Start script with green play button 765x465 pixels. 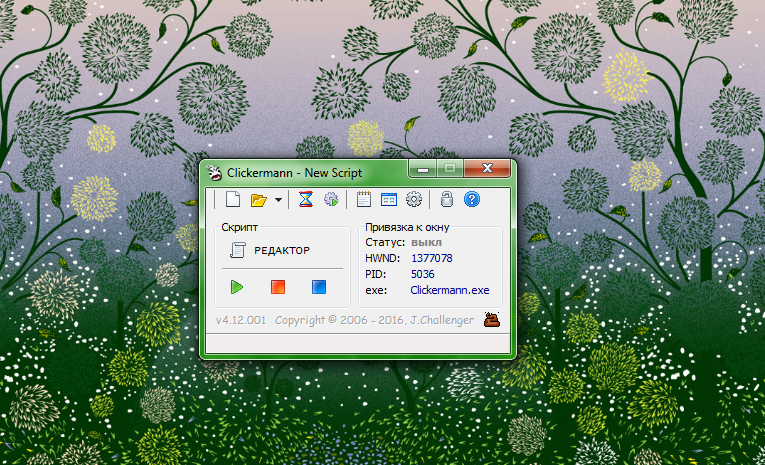point(237,287)
